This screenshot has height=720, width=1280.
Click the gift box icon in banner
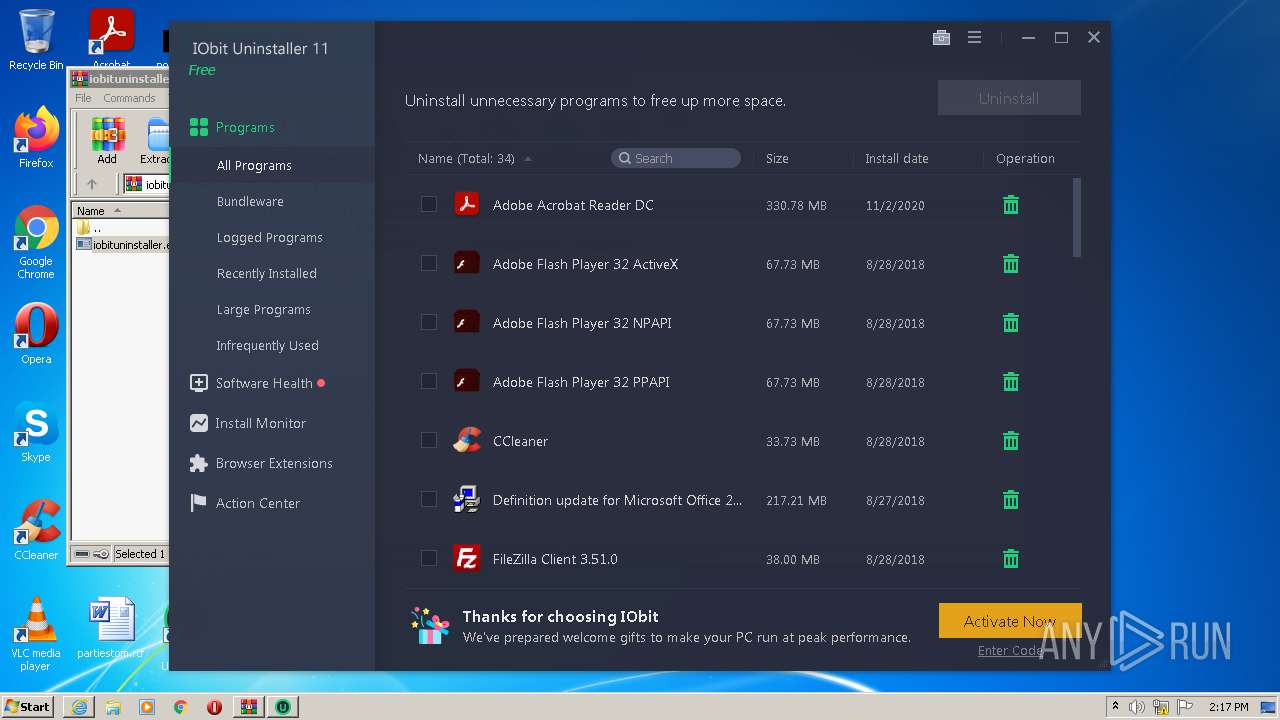point(431,626)
